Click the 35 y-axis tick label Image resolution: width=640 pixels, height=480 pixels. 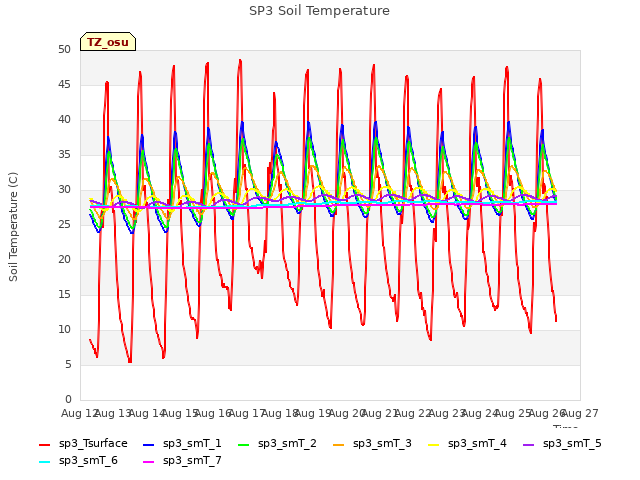pos(64,155)
